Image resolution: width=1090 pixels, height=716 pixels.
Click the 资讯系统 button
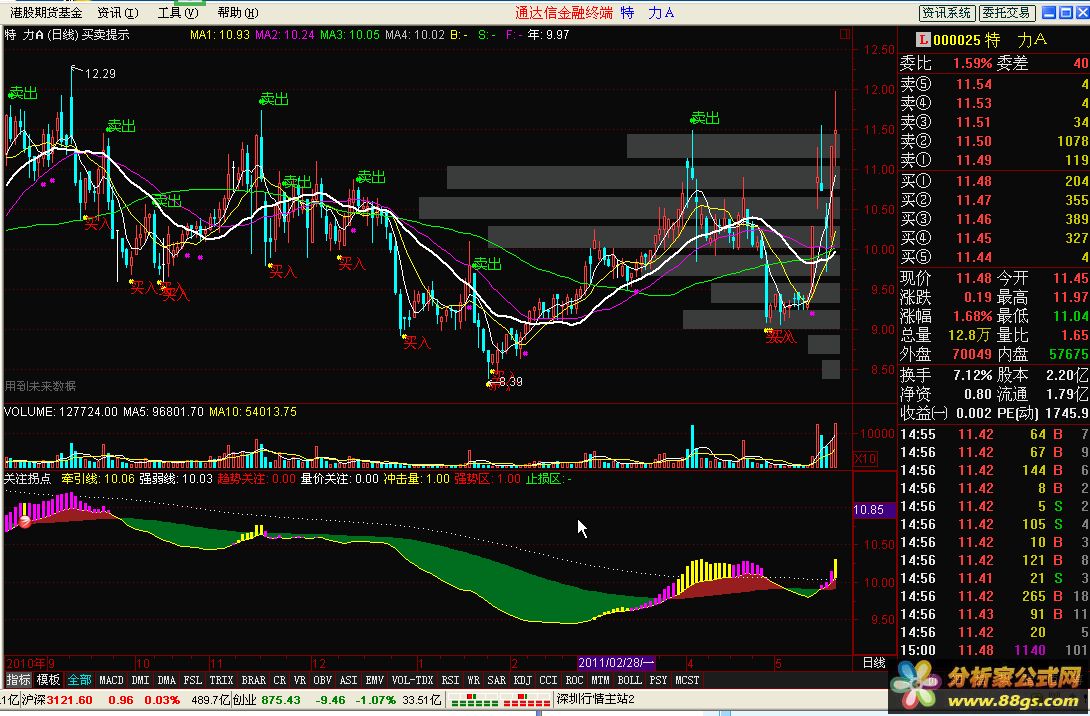point(947,13)
